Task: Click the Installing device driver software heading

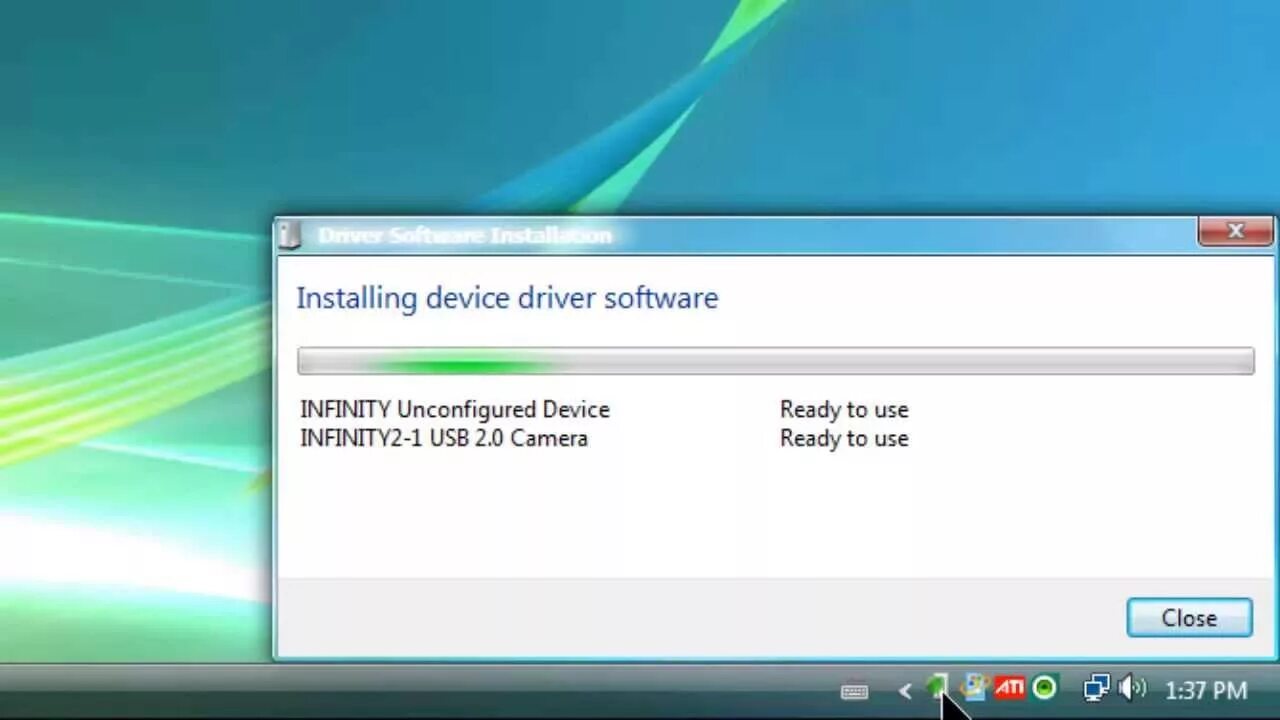Action: pyautogui.click(x=507, y=298)
